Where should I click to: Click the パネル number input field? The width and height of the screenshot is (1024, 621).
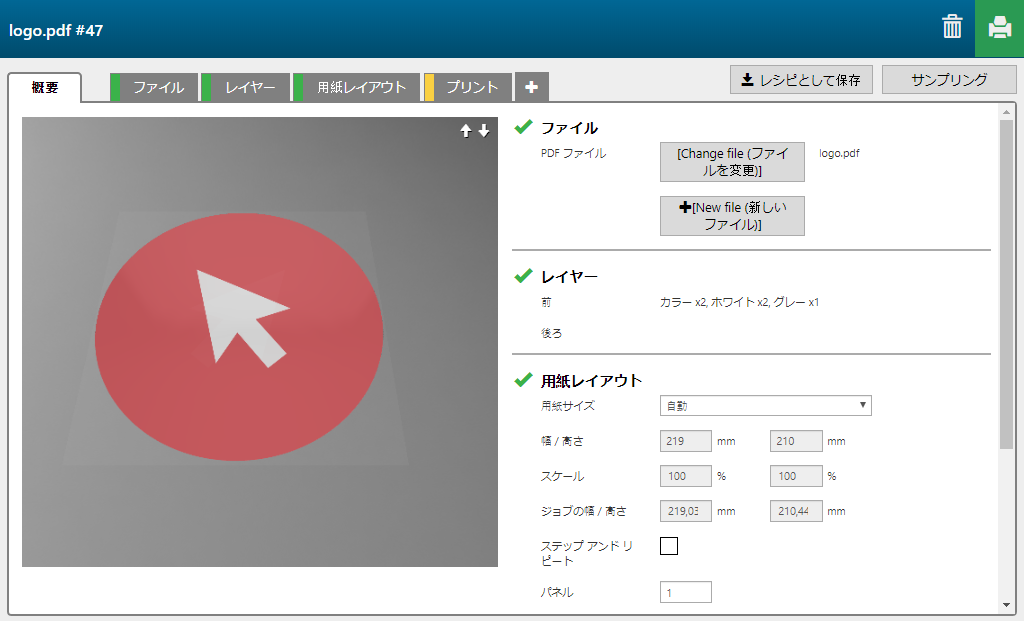point(685,592)
